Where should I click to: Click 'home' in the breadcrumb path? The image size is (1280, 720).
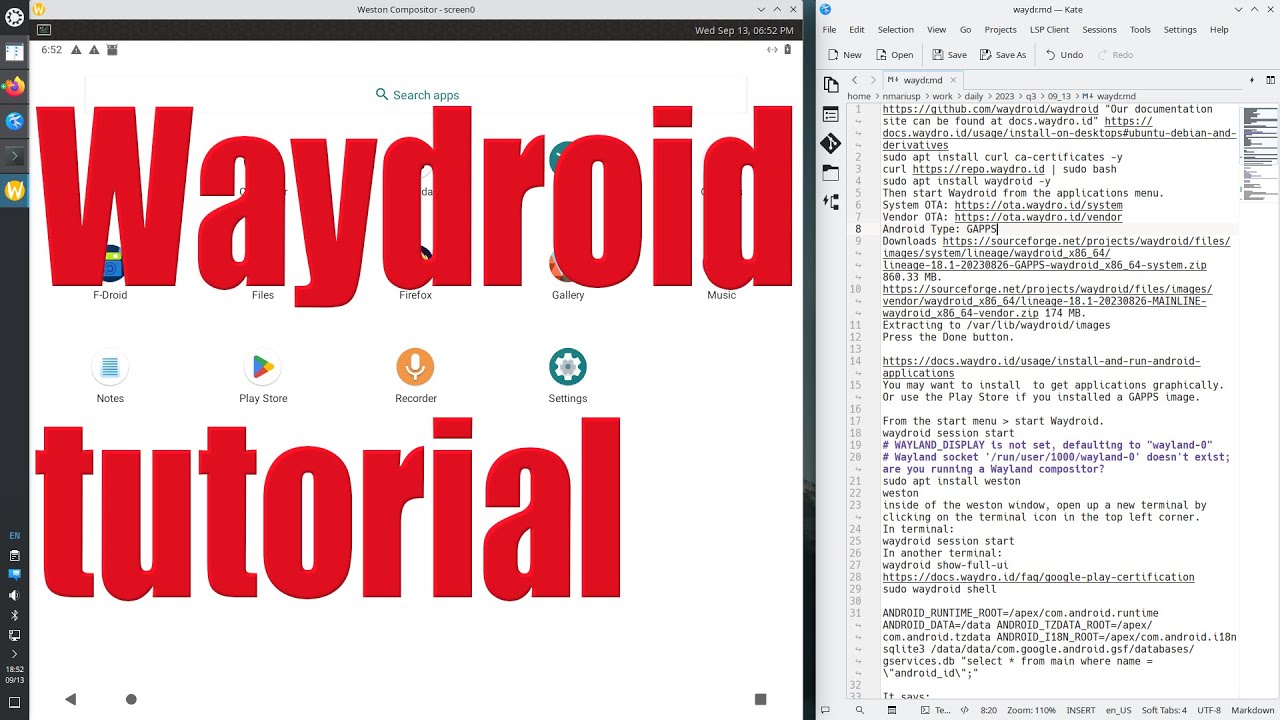(858, 97)
